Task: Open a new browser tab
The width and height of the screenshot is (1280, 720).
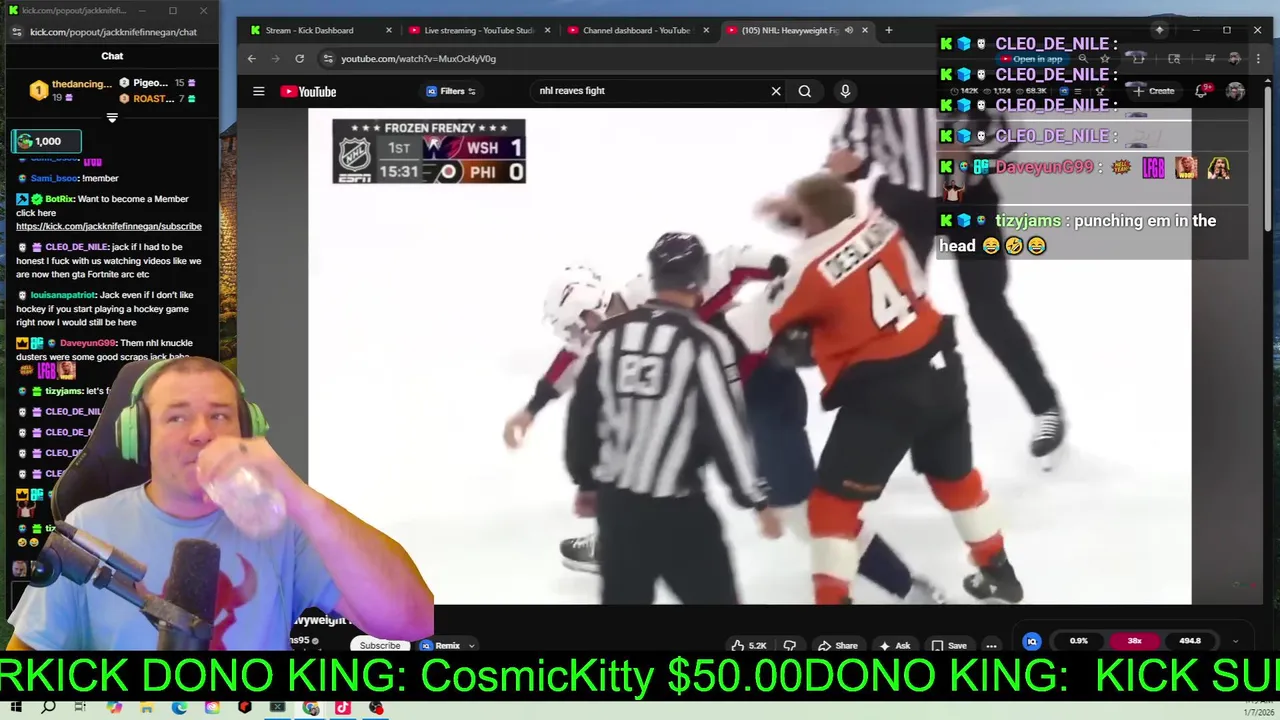Action: [889, 30]
